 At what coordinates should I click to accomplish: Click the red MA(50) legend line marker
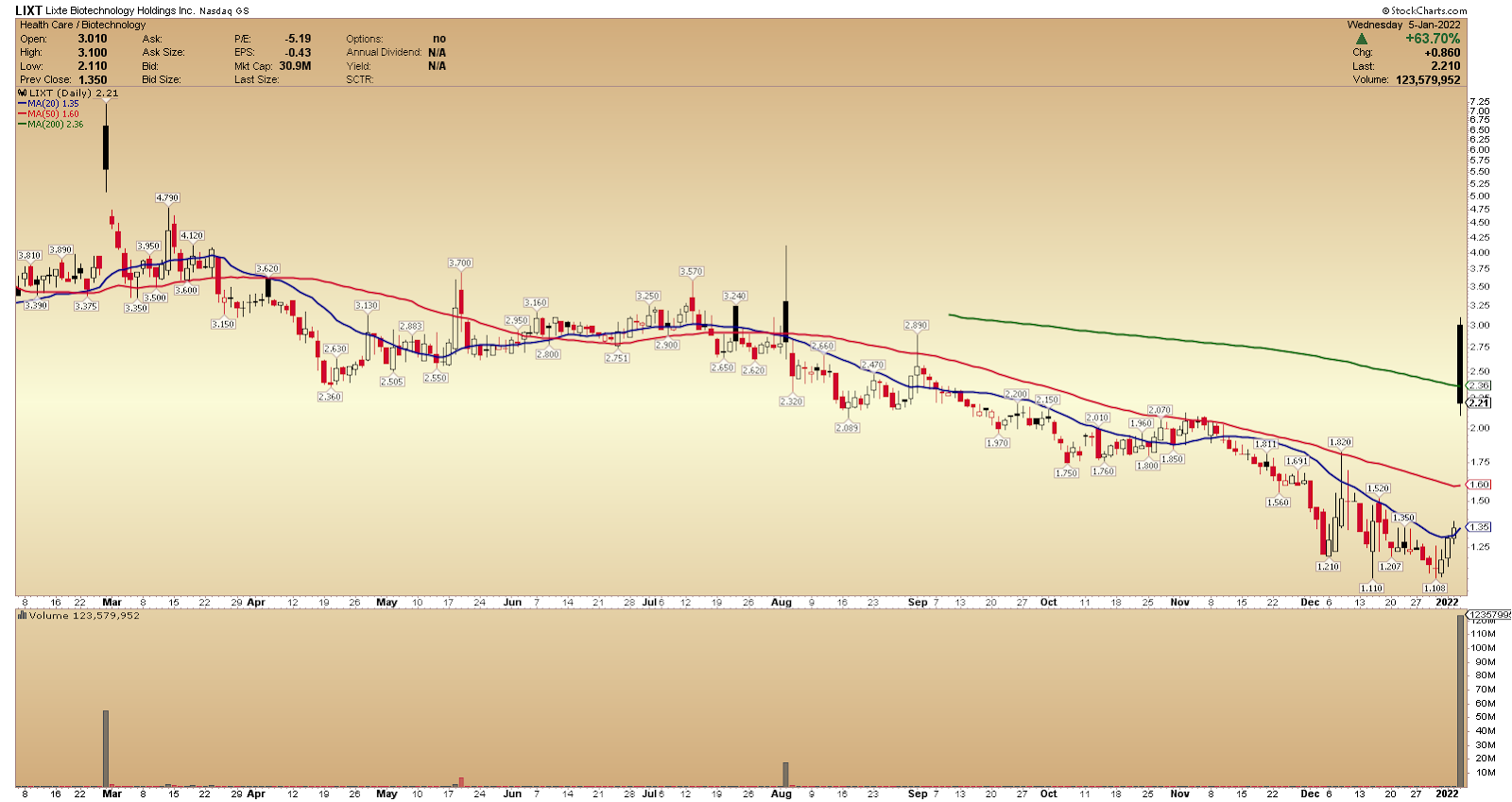click(22, 114)
